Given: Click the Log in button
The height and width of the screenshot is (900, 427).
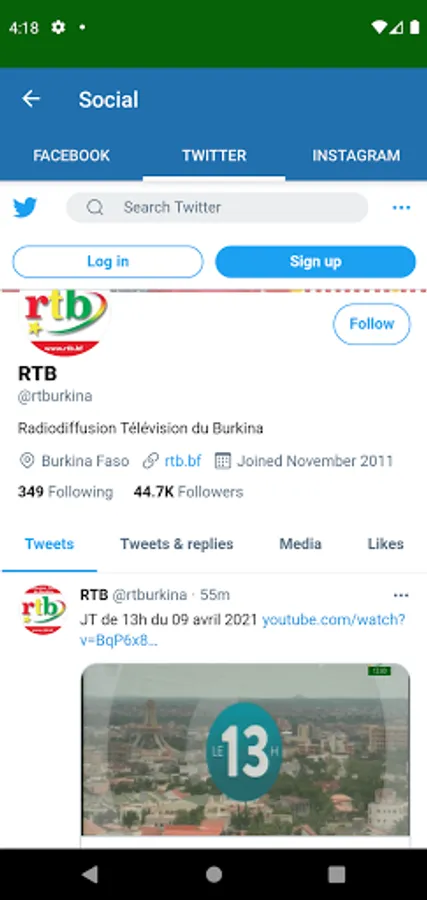Looking at the screenshot, I should coord(108,262).
